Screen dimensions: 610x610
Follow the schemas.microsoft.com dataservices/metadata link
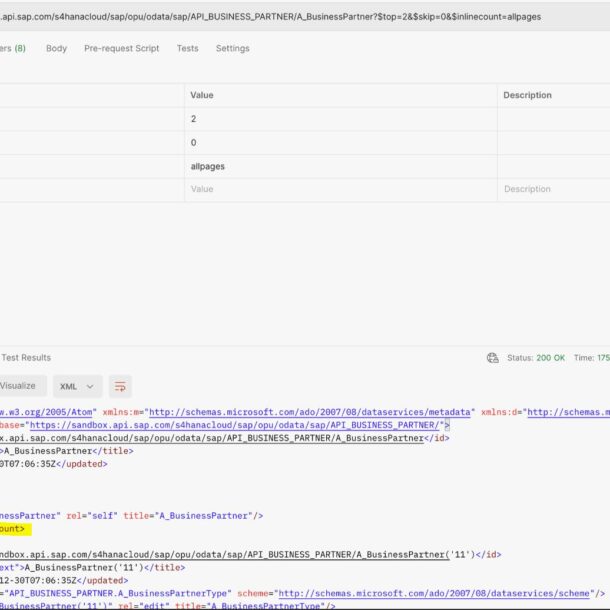coord(310,412)
